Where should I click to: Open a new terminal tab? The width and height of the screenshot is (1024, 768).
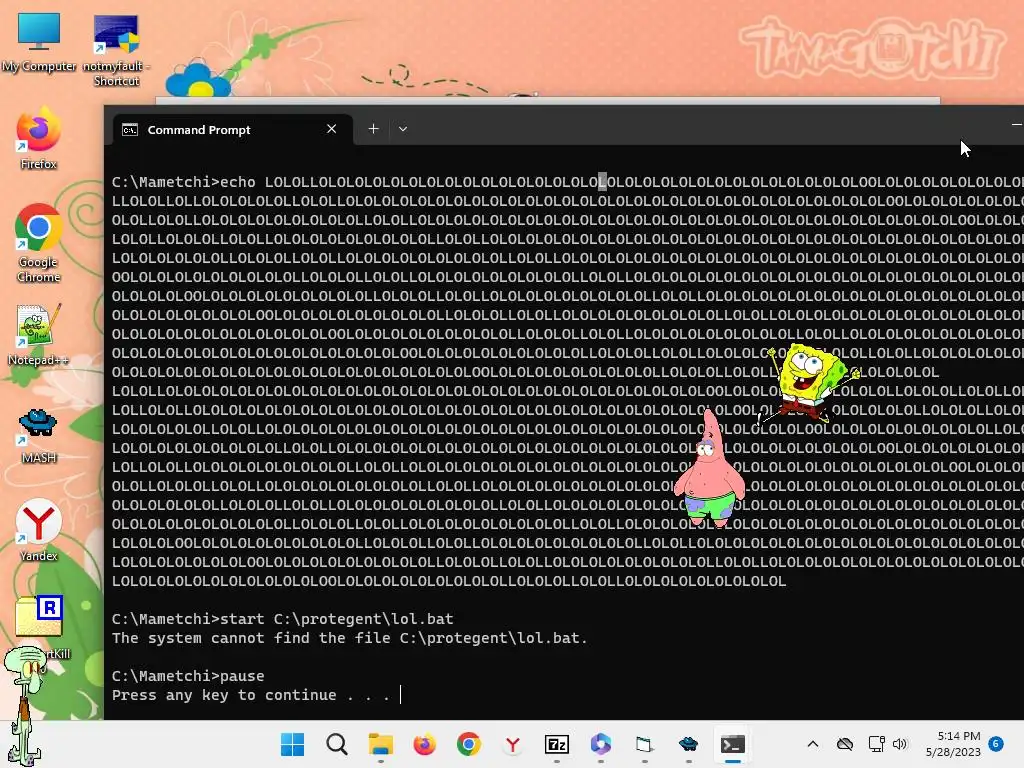374,129
